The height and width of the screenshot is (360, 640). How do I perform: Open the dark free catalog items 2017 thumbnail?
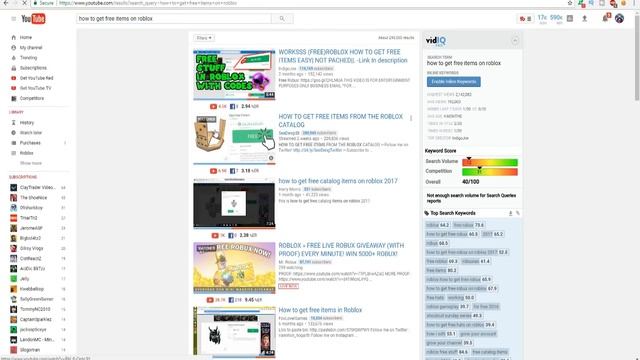tap(234, 204)
